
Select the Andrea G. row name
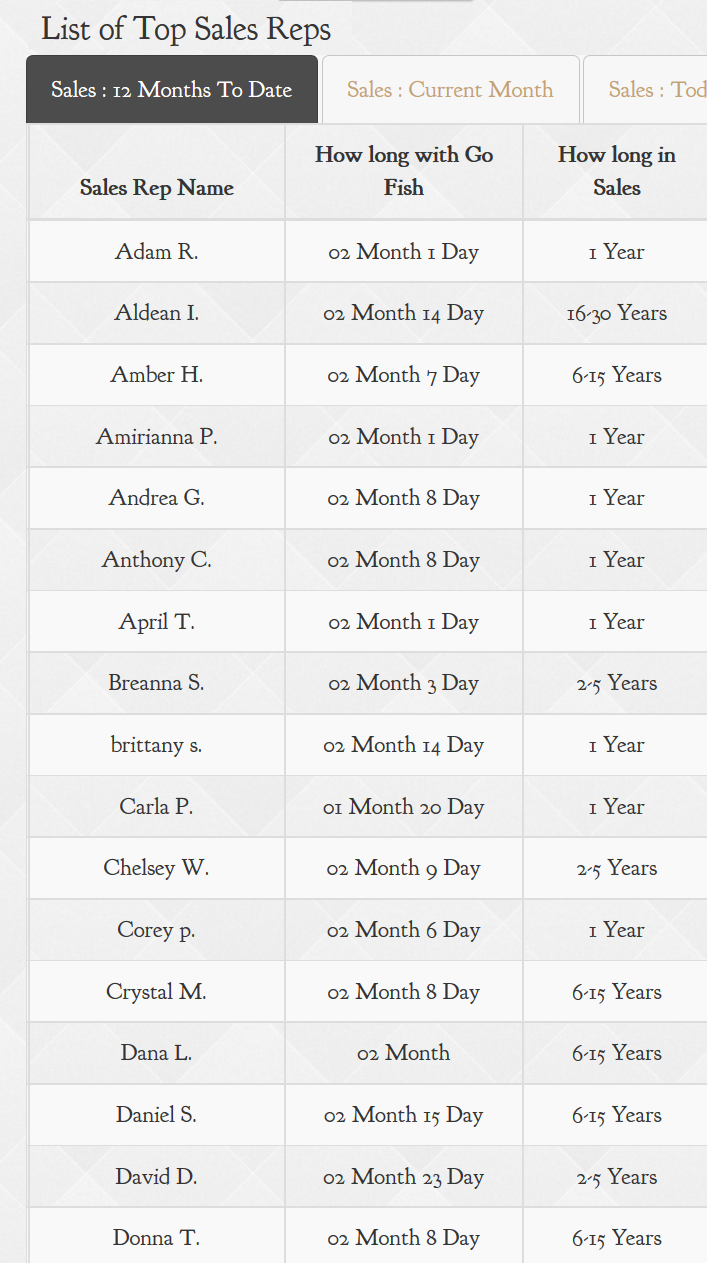pos(157,498)
